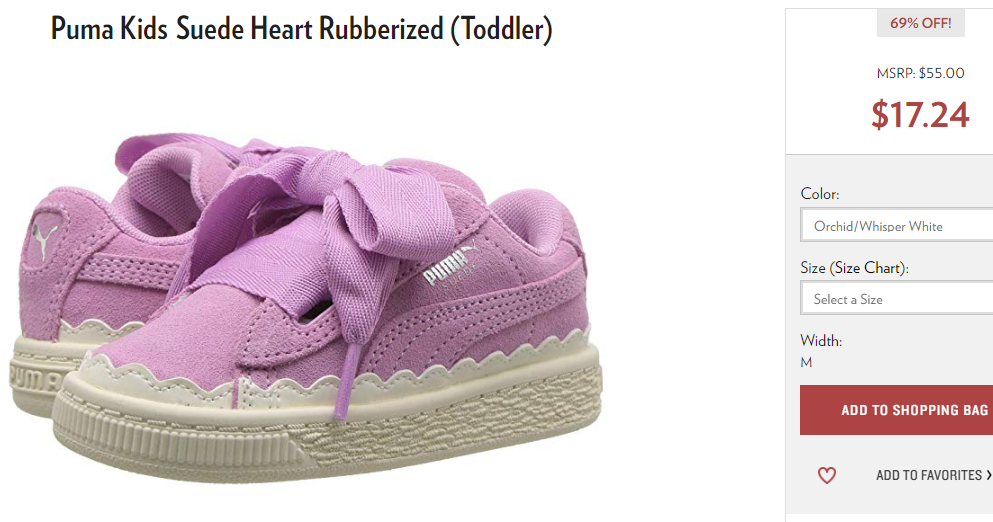Click the product title Puma Kids Suede Heart
Viewport: 993px width, 522px height.
301,29
